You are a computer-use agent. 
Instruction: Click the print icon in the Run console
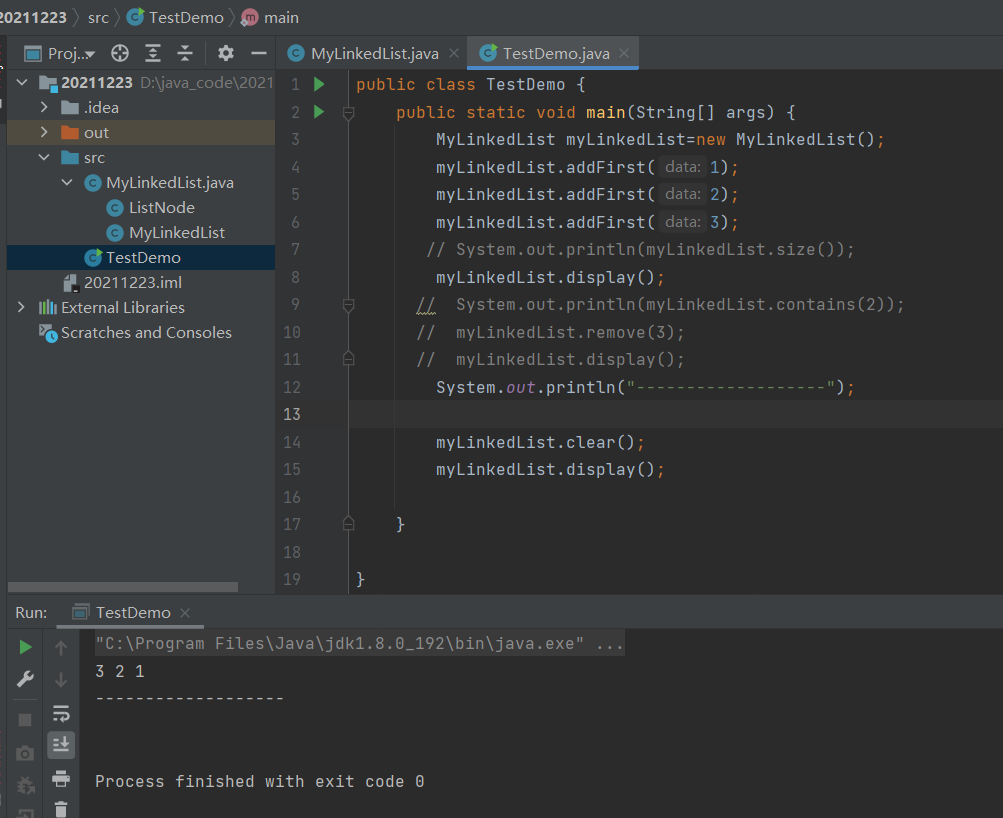pyautogui.click(x=61, y=778)
